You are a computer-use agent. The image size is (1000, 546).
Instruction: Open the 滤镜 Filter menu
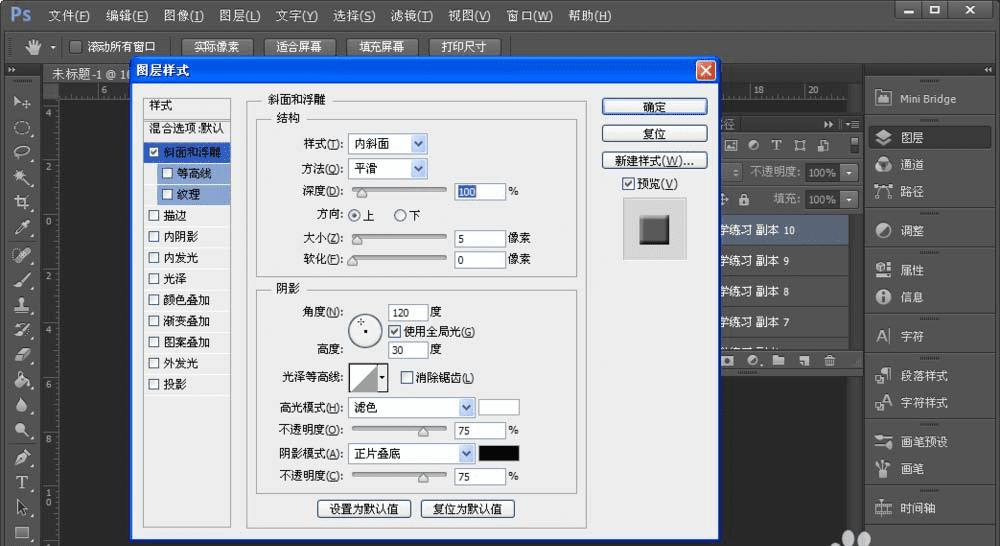click(411, 16)
